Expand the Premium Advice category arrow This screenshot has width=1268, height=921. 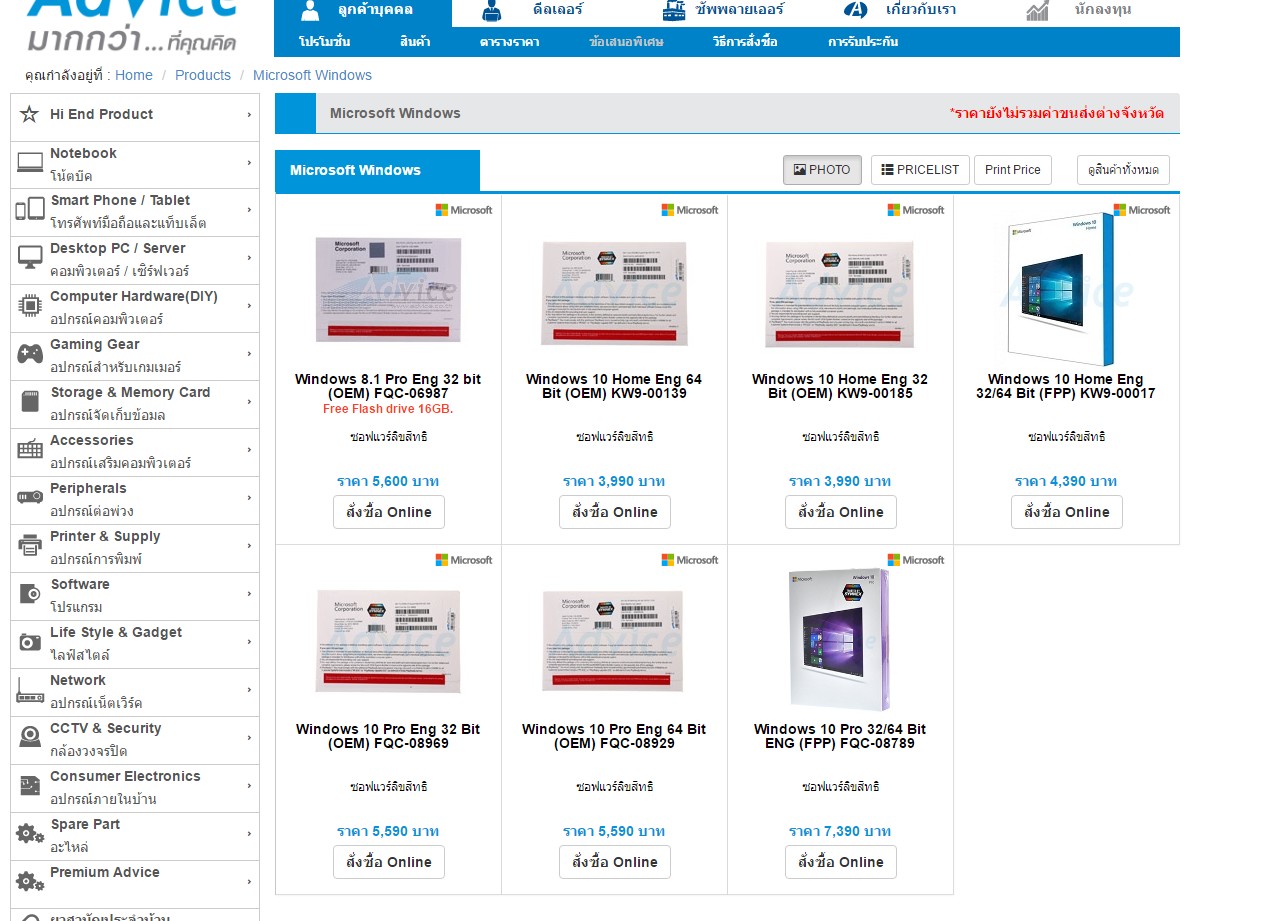coord(249,883)
